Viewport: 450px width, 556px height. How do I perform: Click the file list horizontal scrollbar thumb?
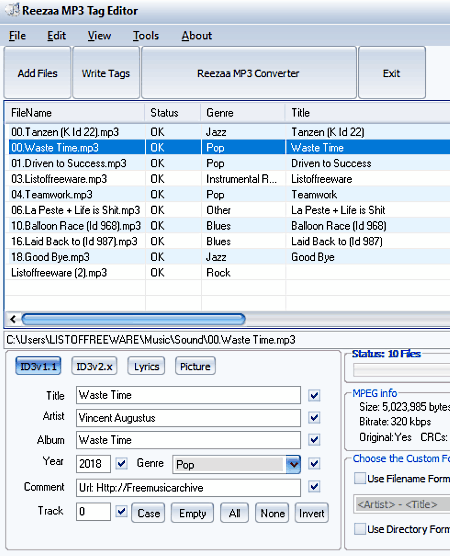(133, 319)
